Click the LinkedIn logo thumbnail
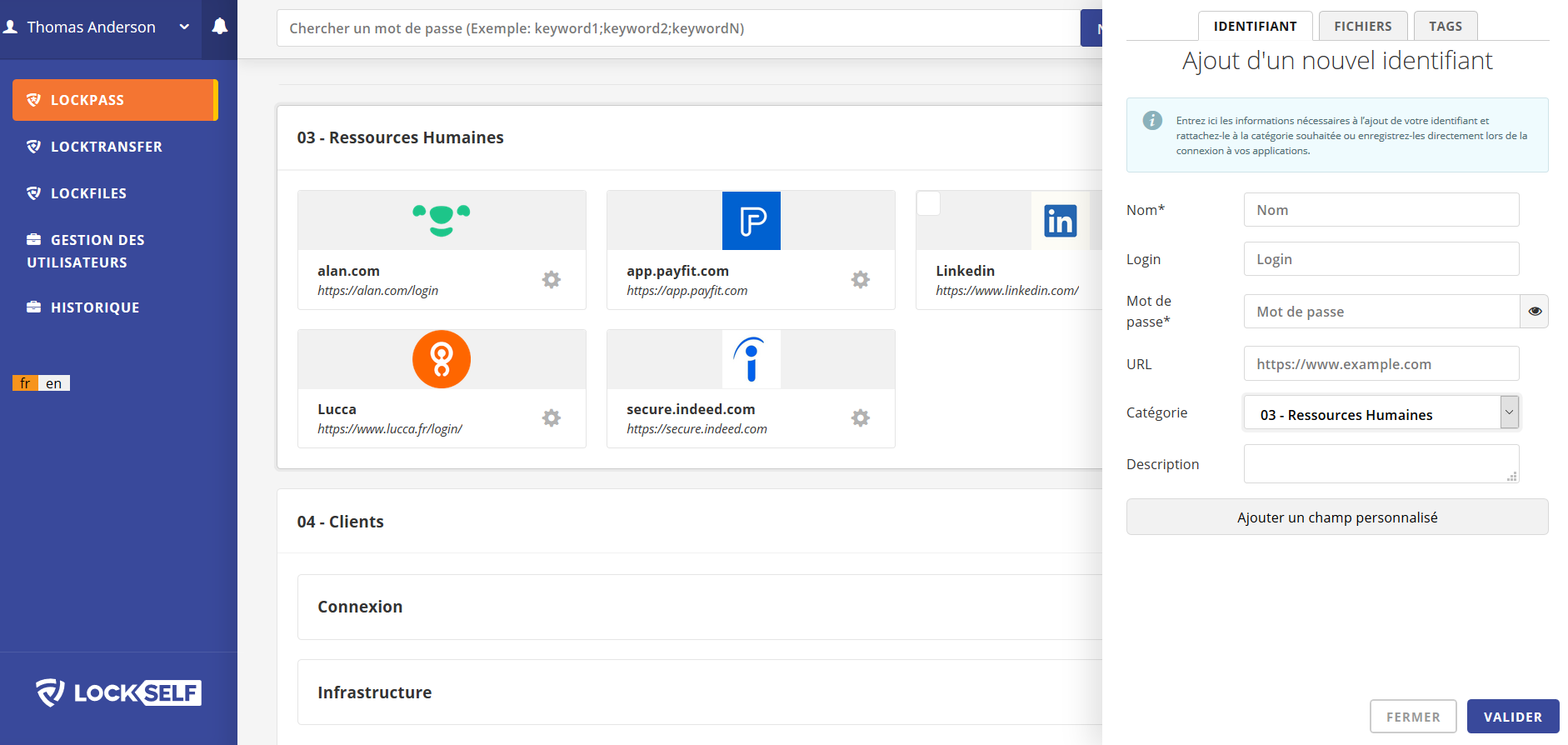The width and height of the screenshot is (1568, 745). pyautogui.click(x=1060, y=221)
